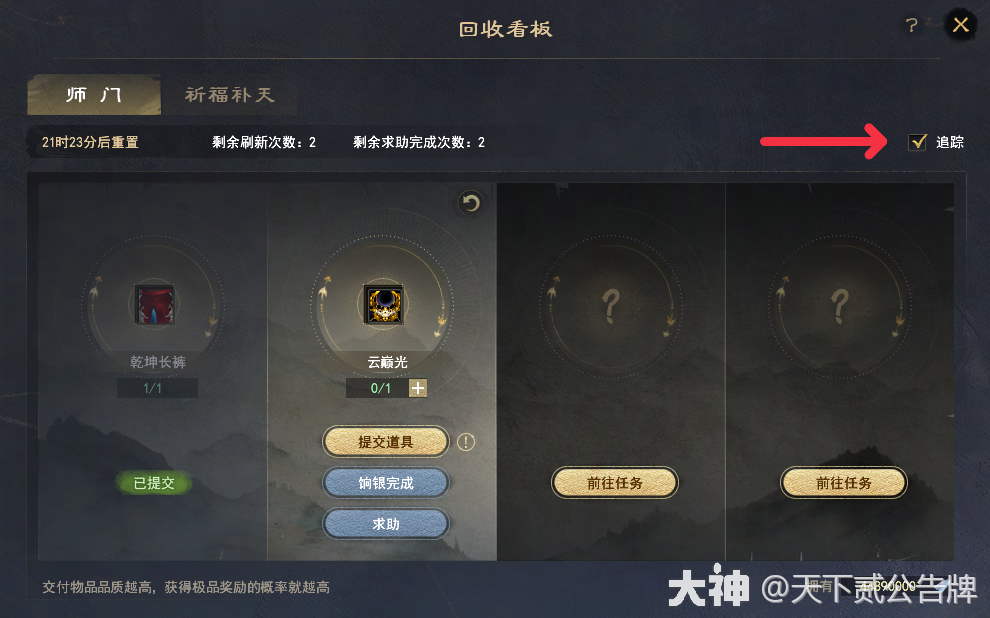The width and height of the screenshot is (990, 618).
Task: Close the 回收看板 panel with X button
Action: (961, 25)
